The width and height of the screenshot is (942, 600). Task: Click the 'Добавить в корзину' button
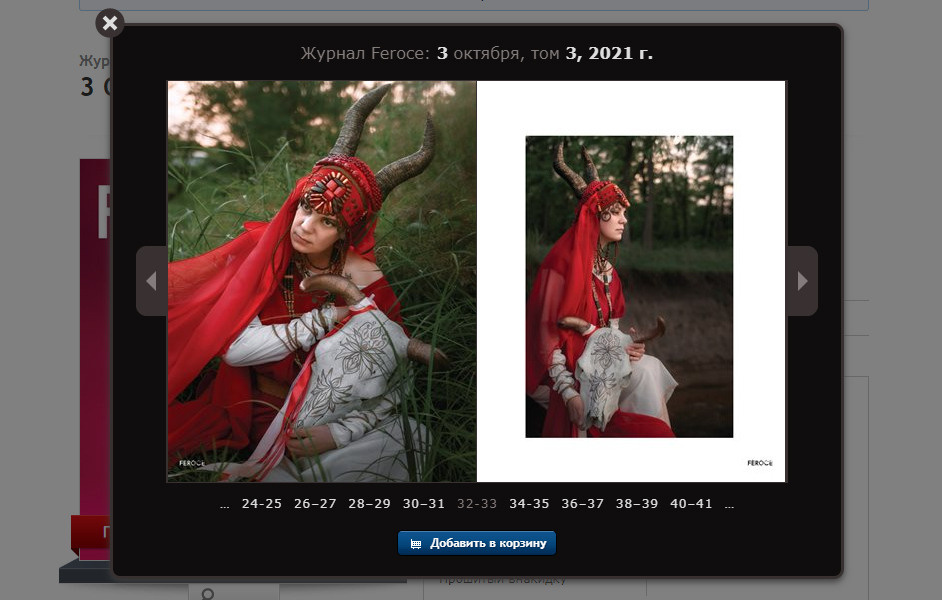[477, 543]
